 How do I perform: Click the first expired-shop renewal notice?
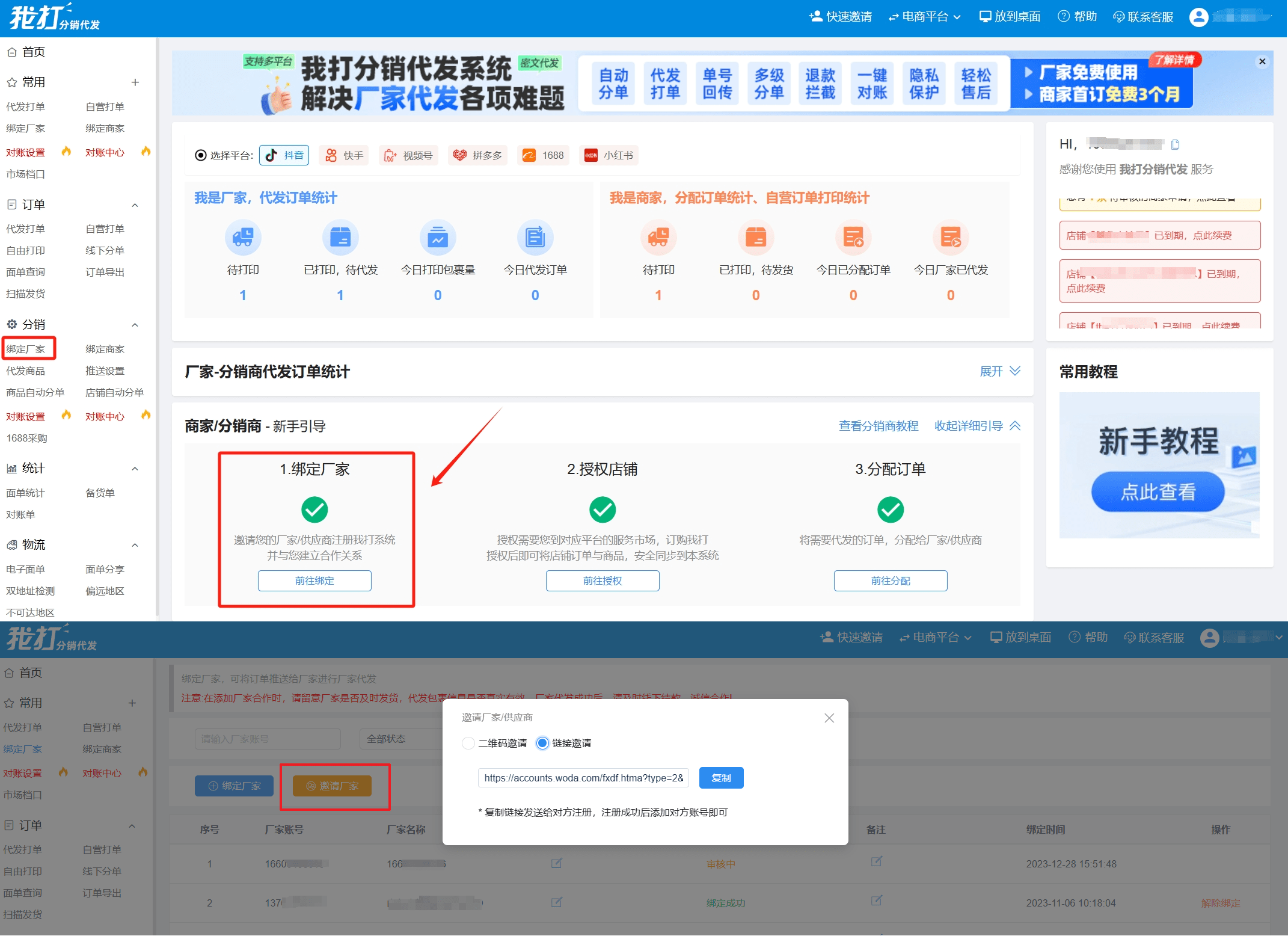1160,235
